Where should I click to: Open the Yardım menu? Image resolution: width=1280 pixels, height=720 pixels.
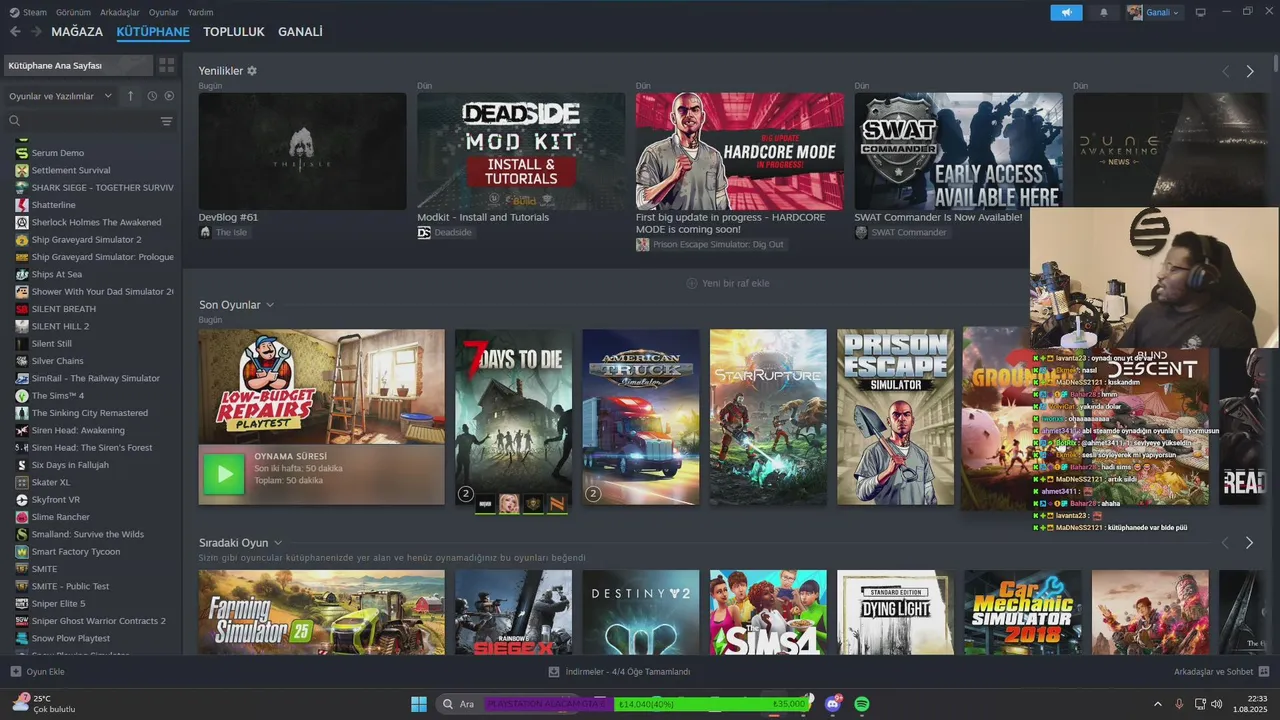(201, 12)
